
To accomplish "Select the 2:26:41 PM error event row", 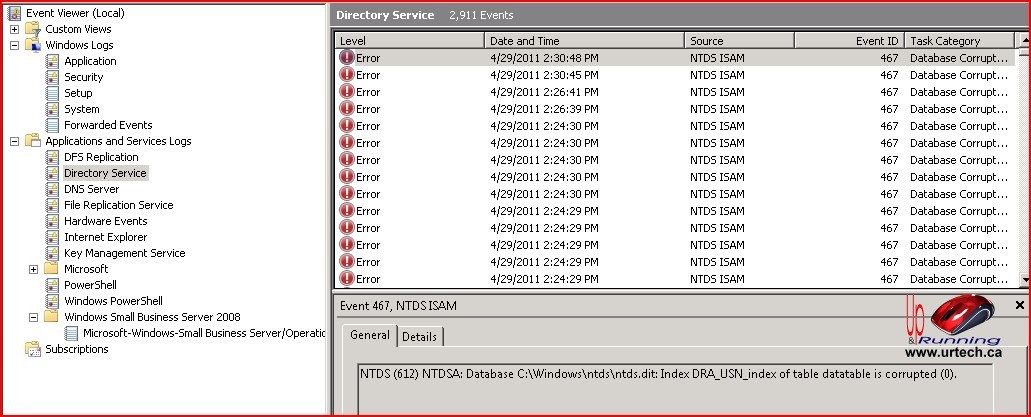I will (x=600, y=92).
